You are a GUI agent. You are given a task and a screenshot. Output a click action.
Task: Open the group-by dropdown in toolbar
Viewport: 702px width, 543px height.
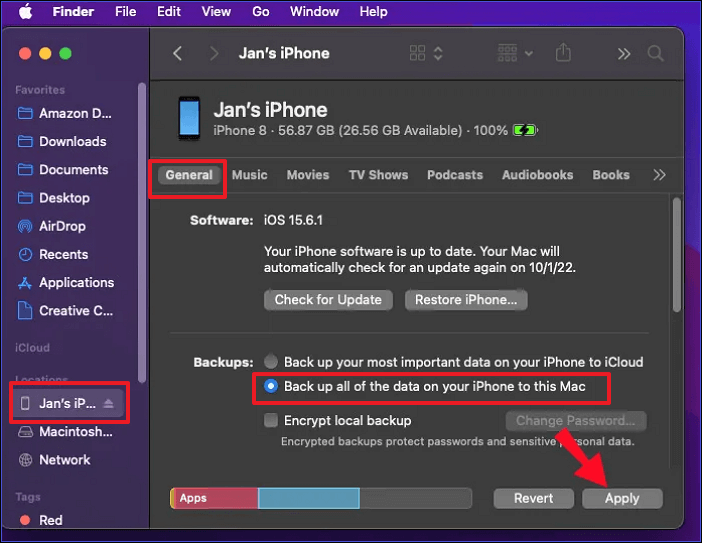515,53
